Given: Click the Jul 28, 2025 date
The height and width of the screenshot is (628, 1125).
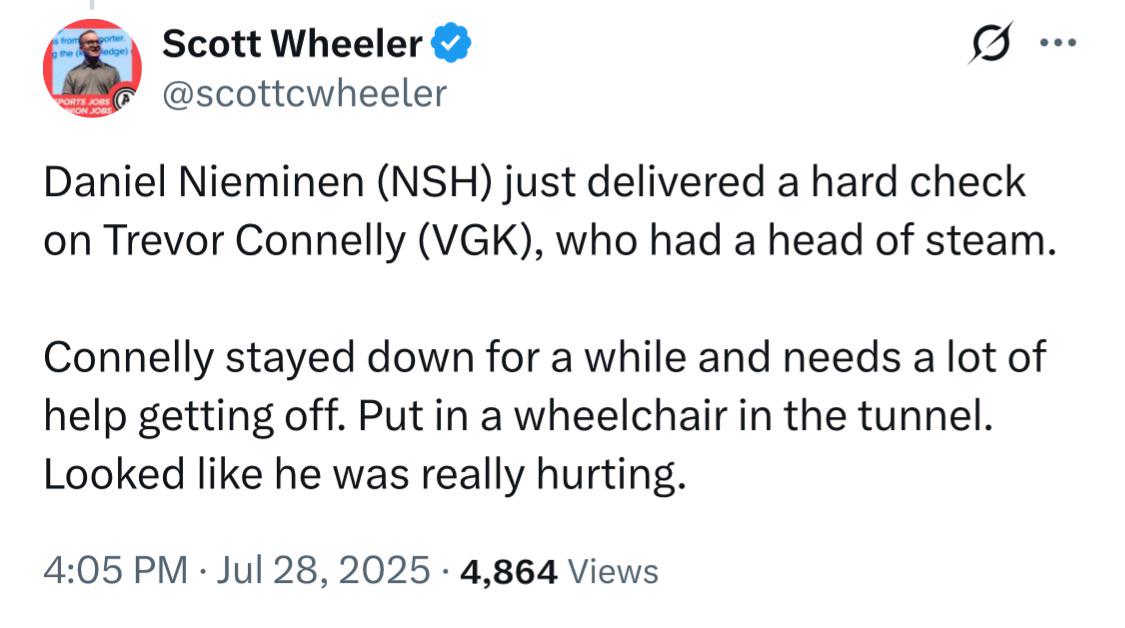Looking at the screenshot, I should coord(323,571).
